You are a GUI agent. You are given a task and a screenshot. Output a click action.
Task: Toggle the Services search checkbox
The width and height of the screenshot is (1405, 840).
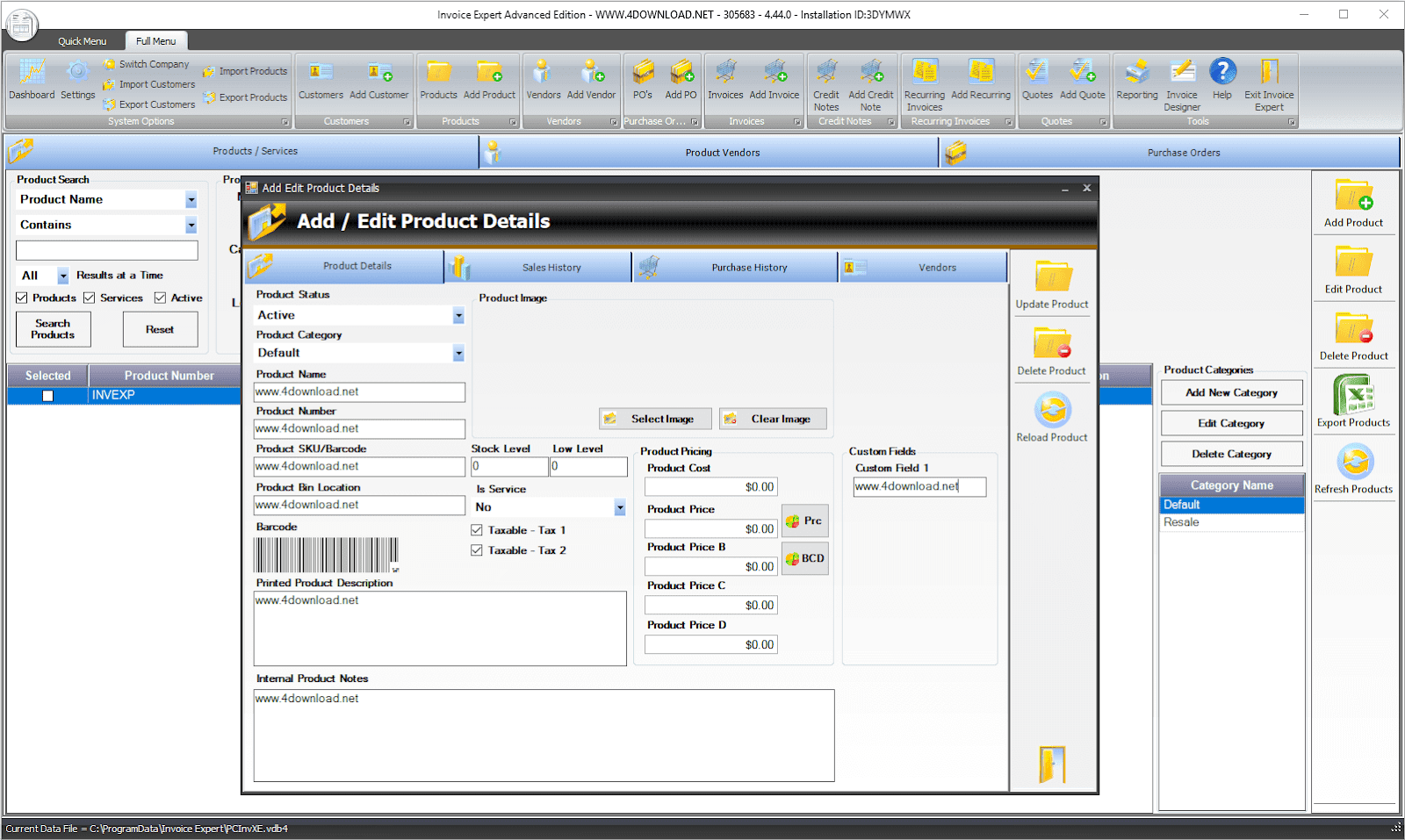tap(89, 298)
